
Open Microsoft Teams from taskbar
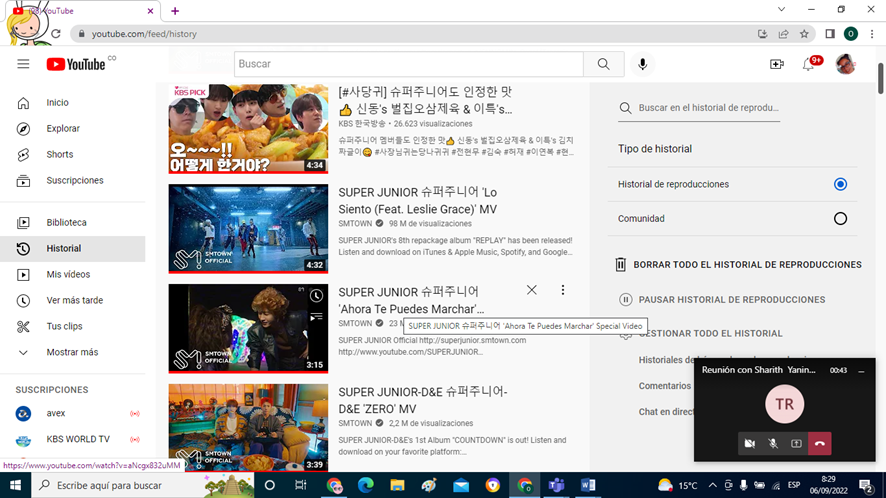(556, 485)
